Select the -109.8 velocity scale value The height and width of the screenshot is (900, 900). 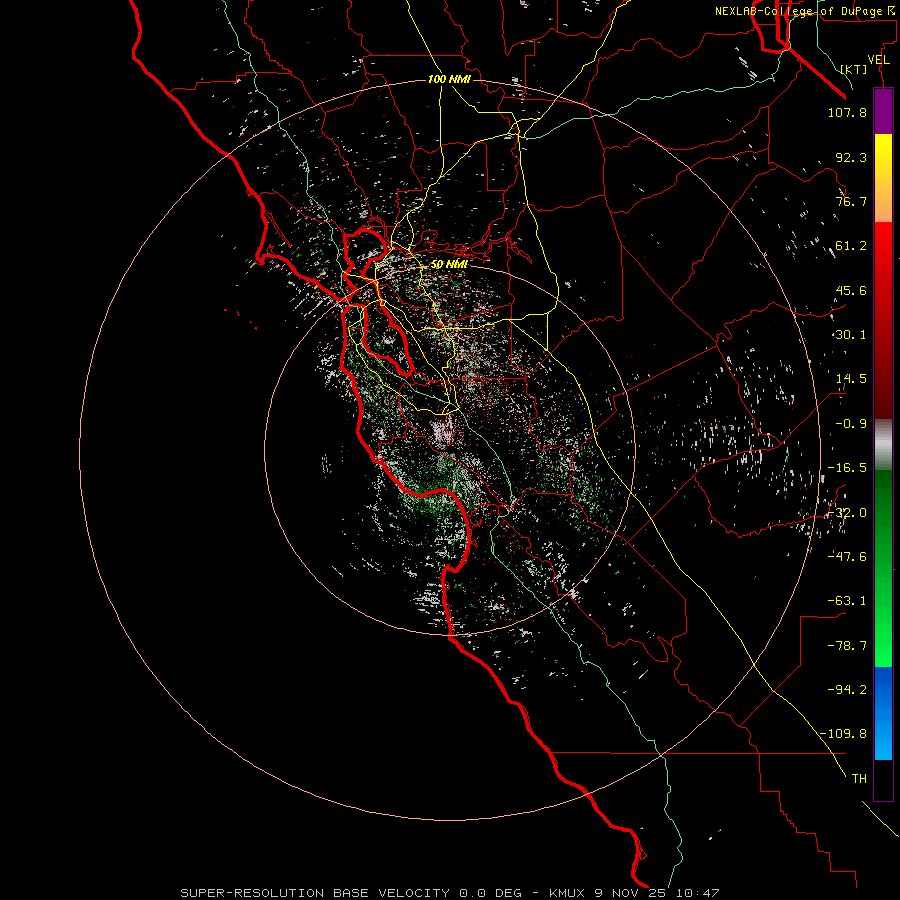pos(843,734)
